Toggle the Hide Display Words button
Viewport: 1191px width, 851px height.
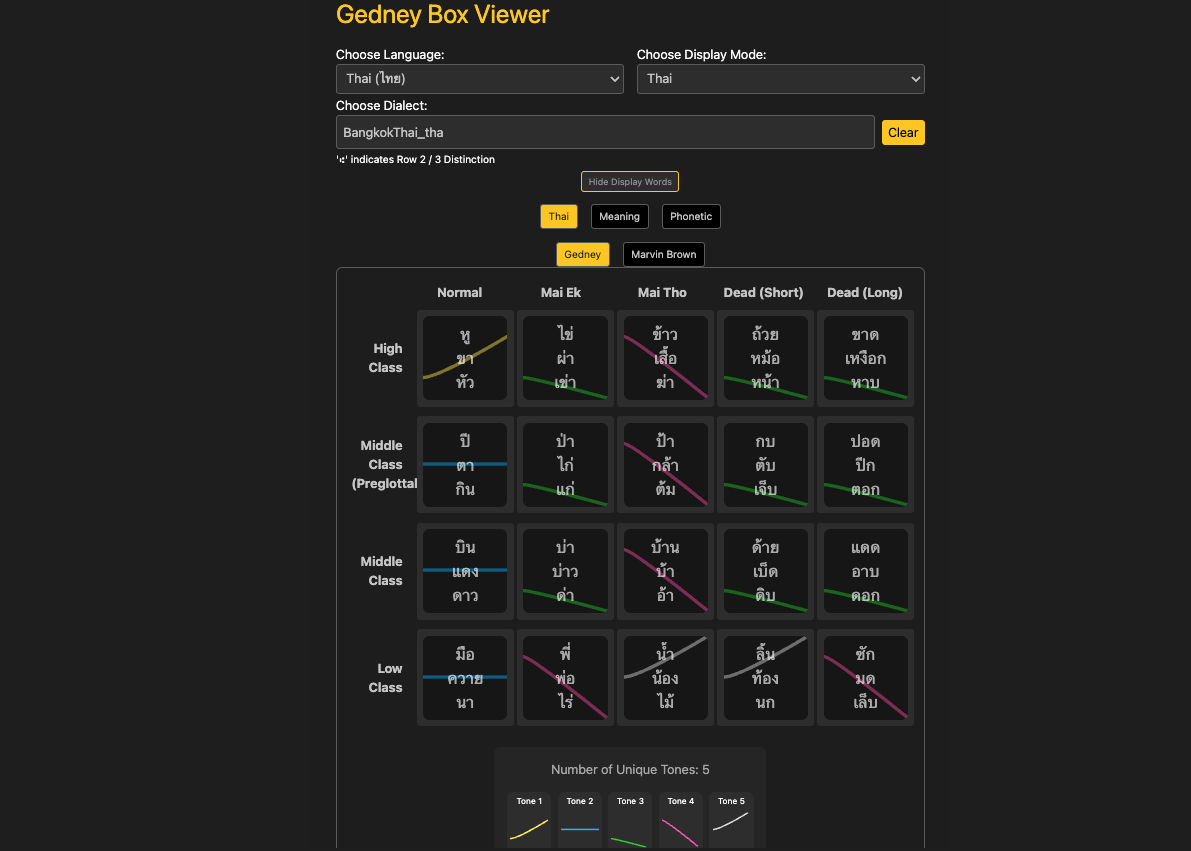[630, 182]
